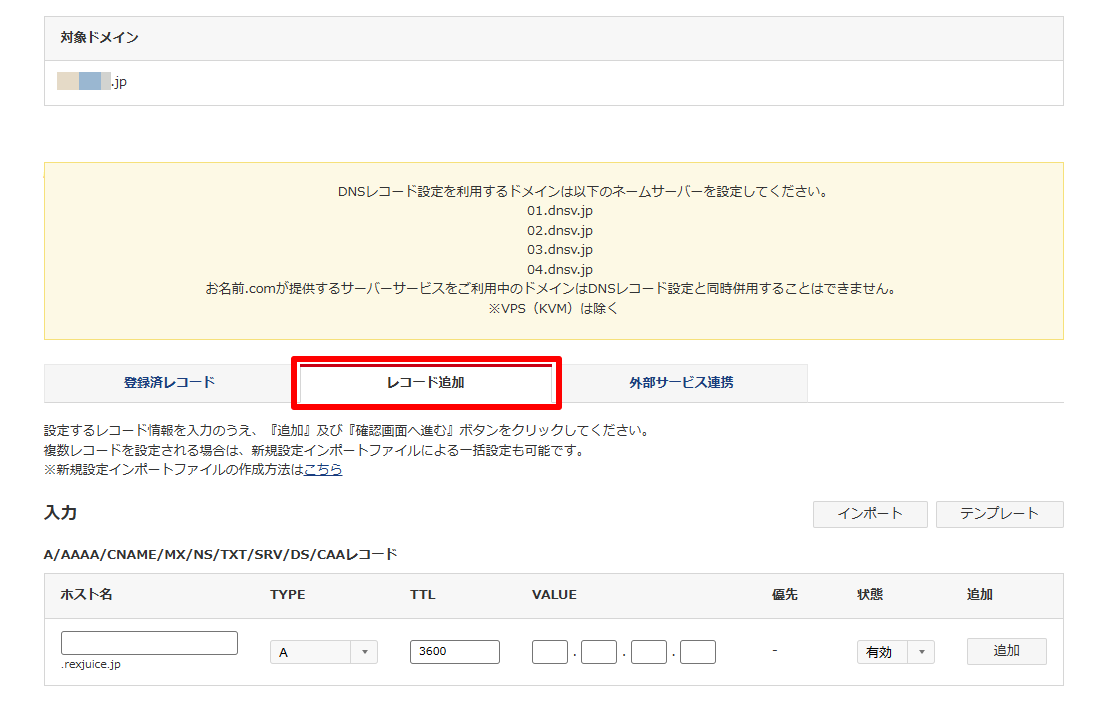Click the 対象ドメイン header
This screenshot has width=1105, height=705.
99,38
